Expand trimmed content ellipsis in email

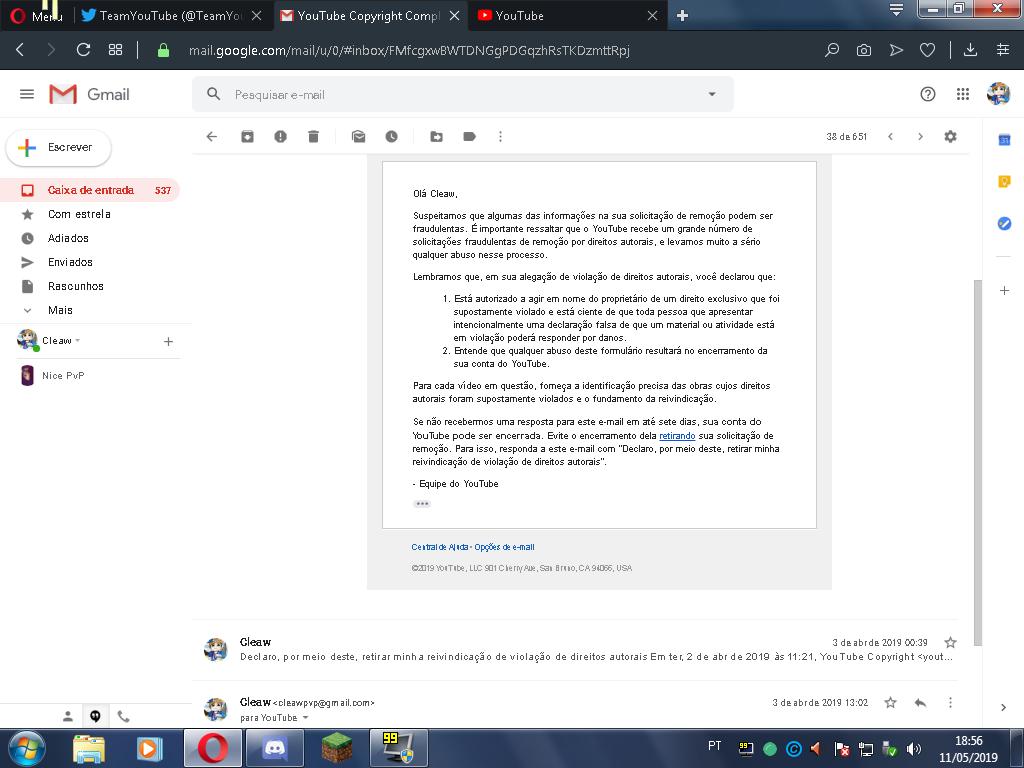[x=422, y=504]
